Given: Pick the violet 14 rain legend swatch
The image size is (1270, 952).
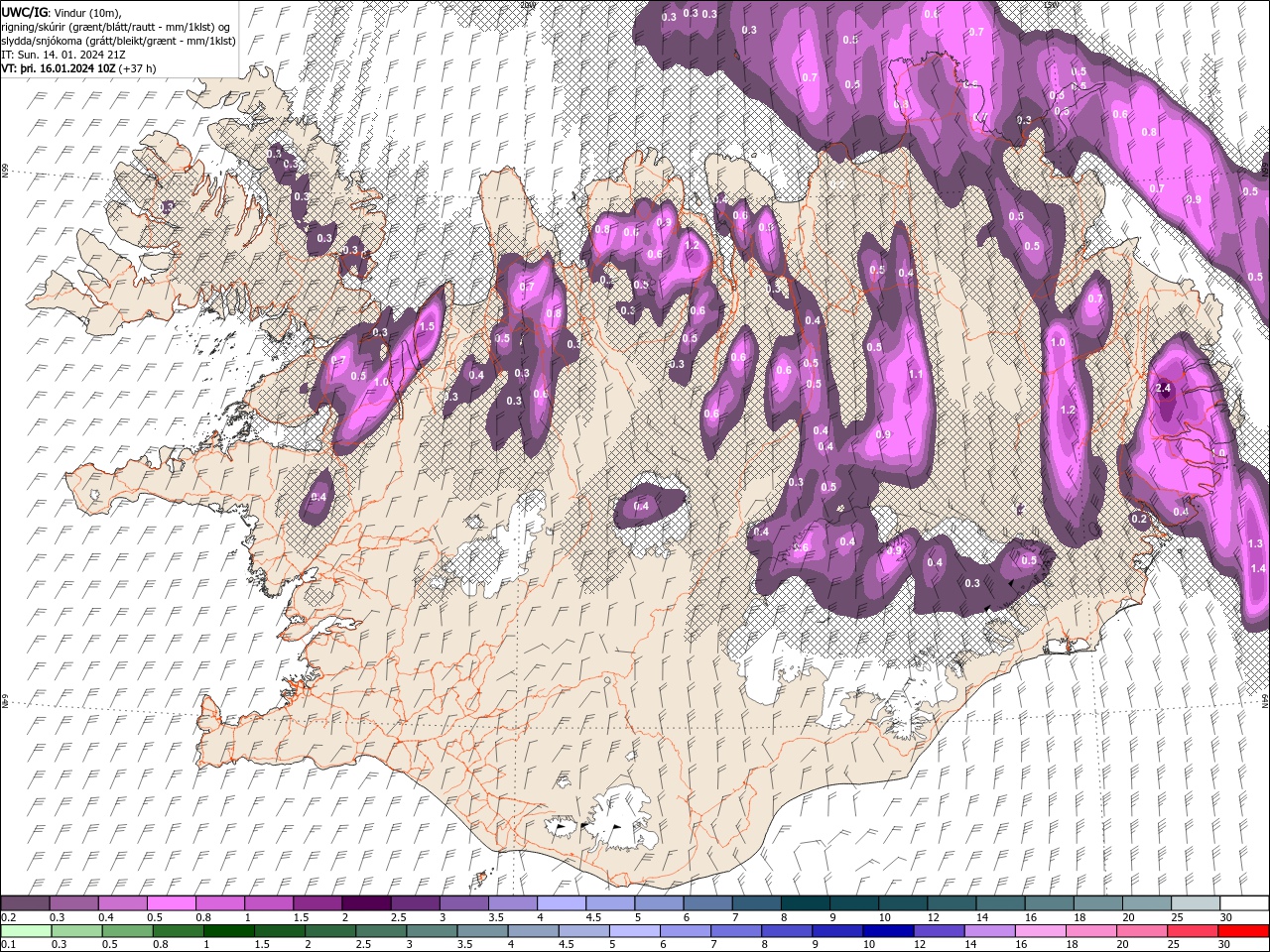Looking at the screenshot, I should 991,931.
